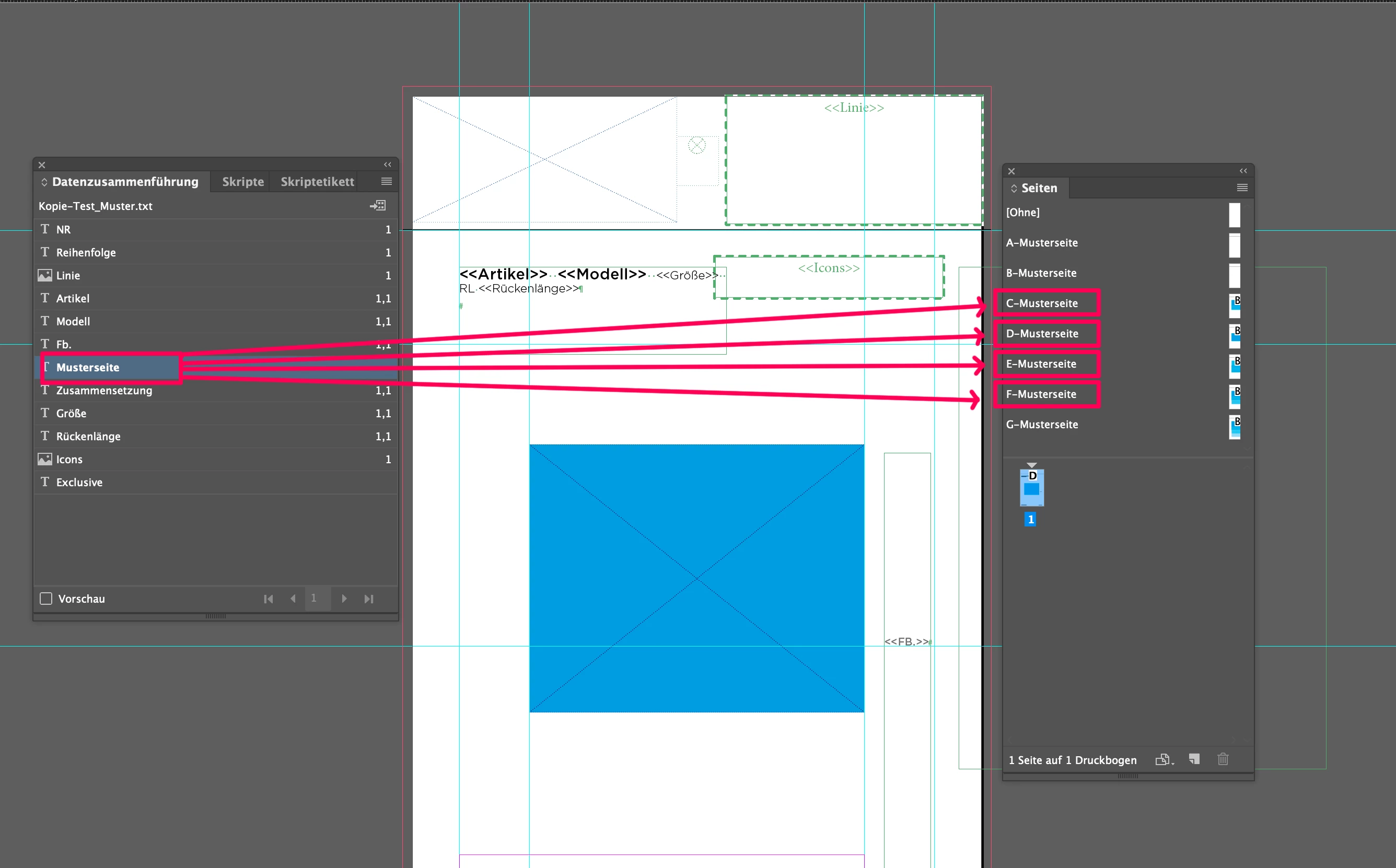Select the G-Musterseite master page

coord(1042,424)
